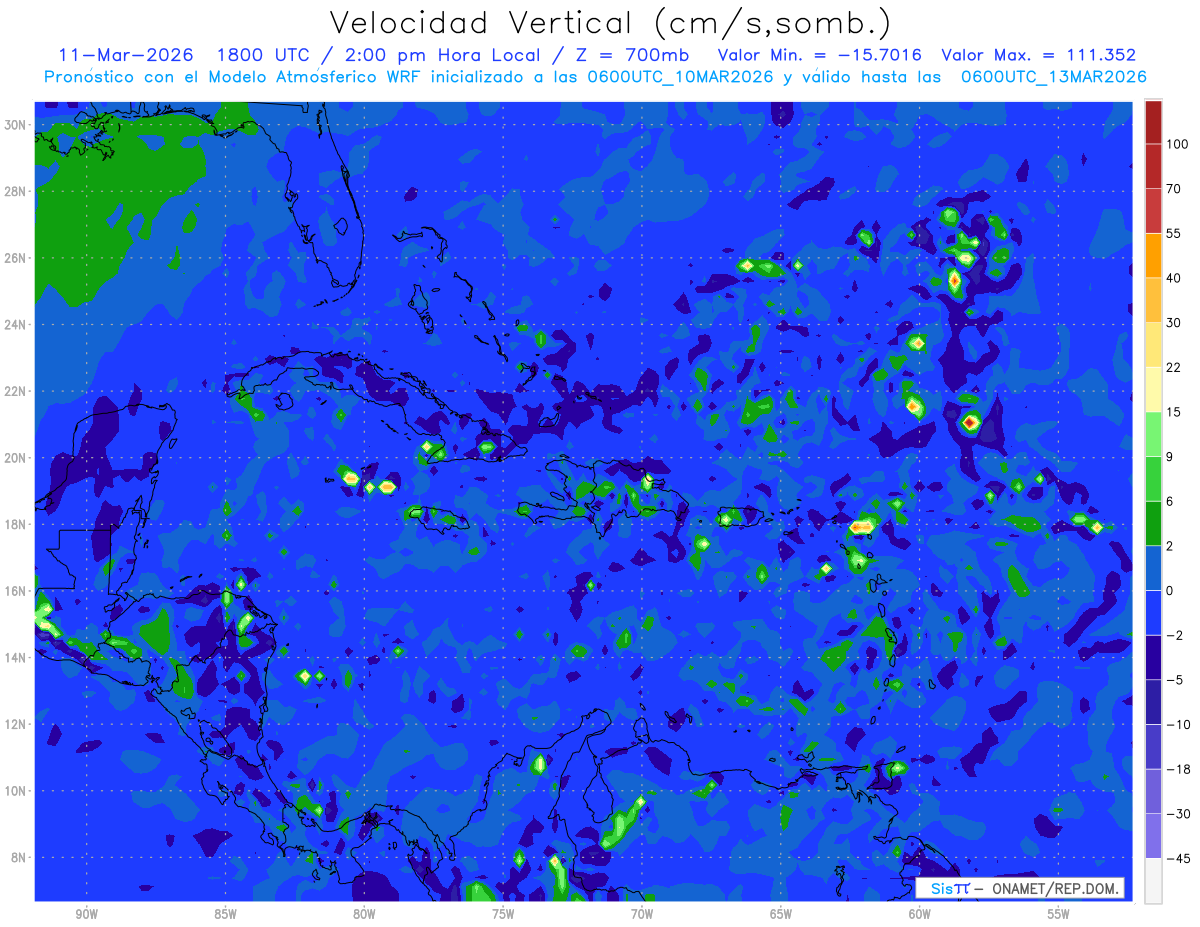The width and height of the screenshot is (1200, 927).
Task: Click the colorbar value label -18
Action: click(x=1177, y=769)
